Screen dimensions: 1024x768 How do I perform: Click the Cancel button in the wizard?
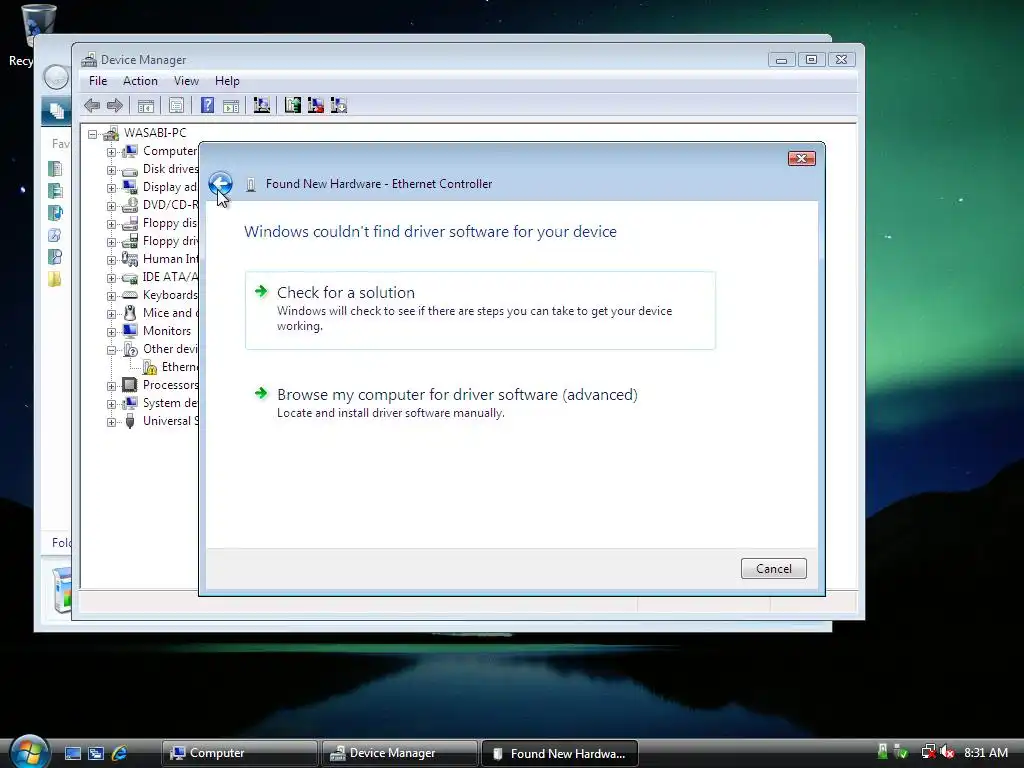[774, 568]
